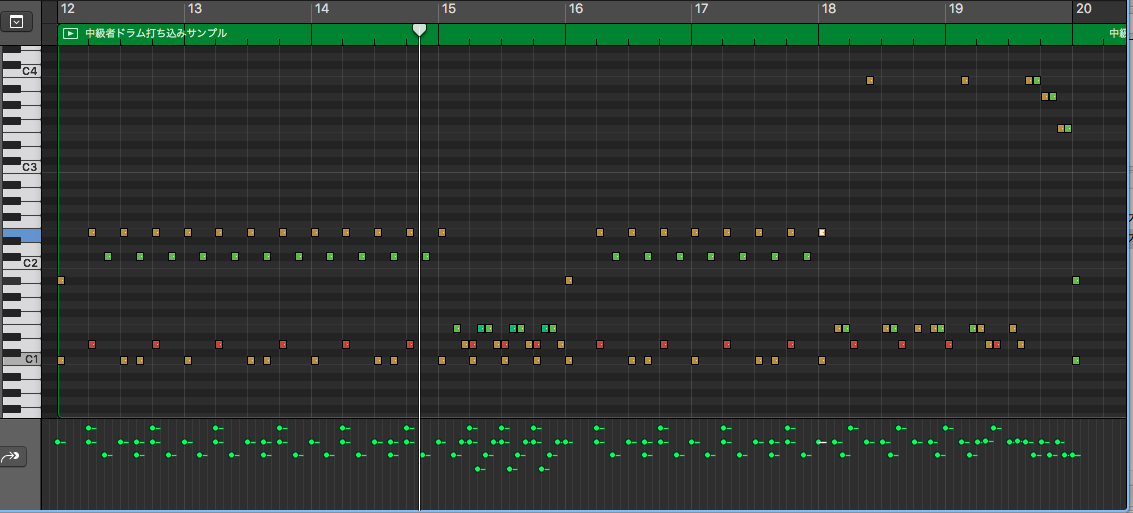The image size is (1133, 513).
Task: Select the first teal note after bar 15
Action: (481, 329)
